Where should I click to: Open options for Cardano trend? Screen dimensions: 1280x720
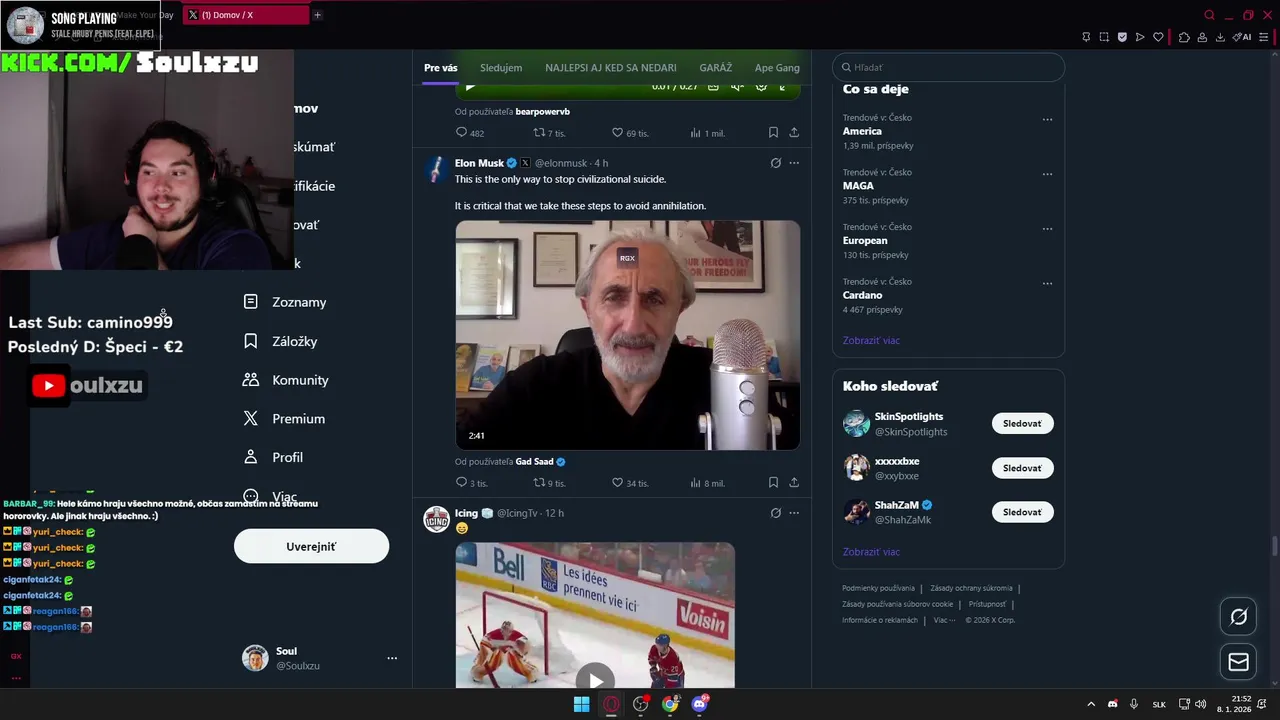[x=1047, y=283]
